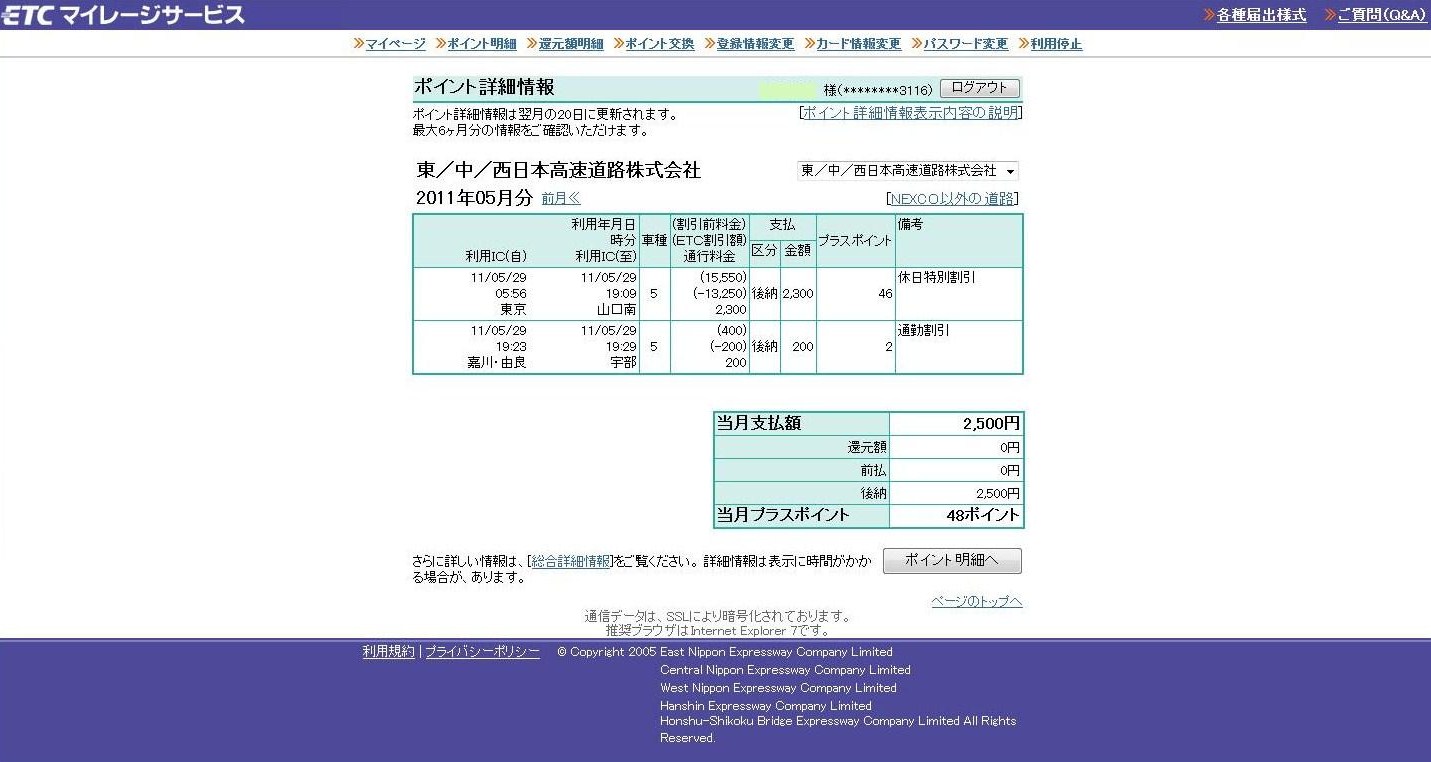
Task: Go to 還元額明細 in the navigation
Action: pyautogui.click(x=570, y=44)
